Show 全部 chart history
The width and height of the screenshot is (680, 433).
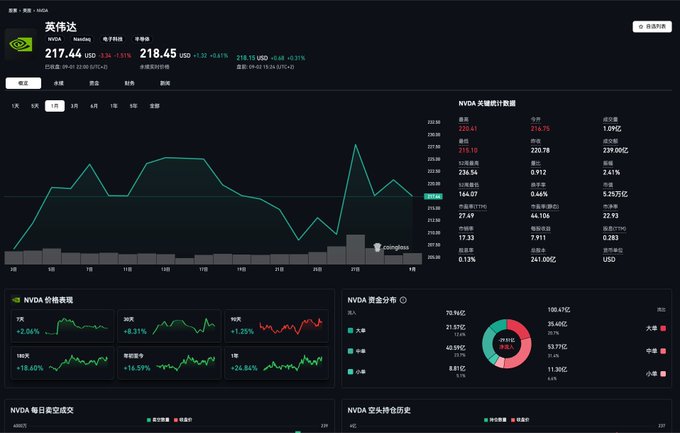coord(154,106)
